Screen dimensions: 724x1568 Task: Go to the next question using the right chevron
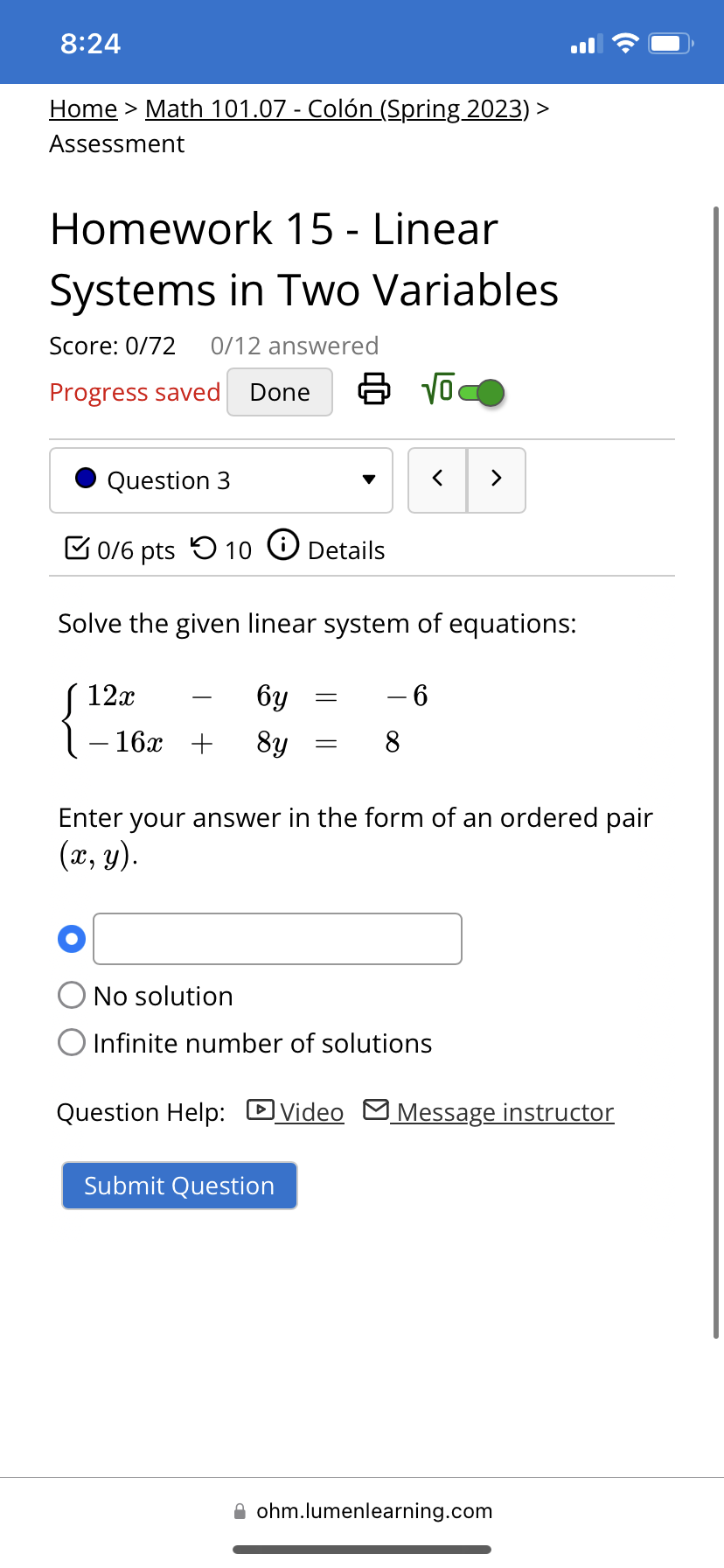496,479
